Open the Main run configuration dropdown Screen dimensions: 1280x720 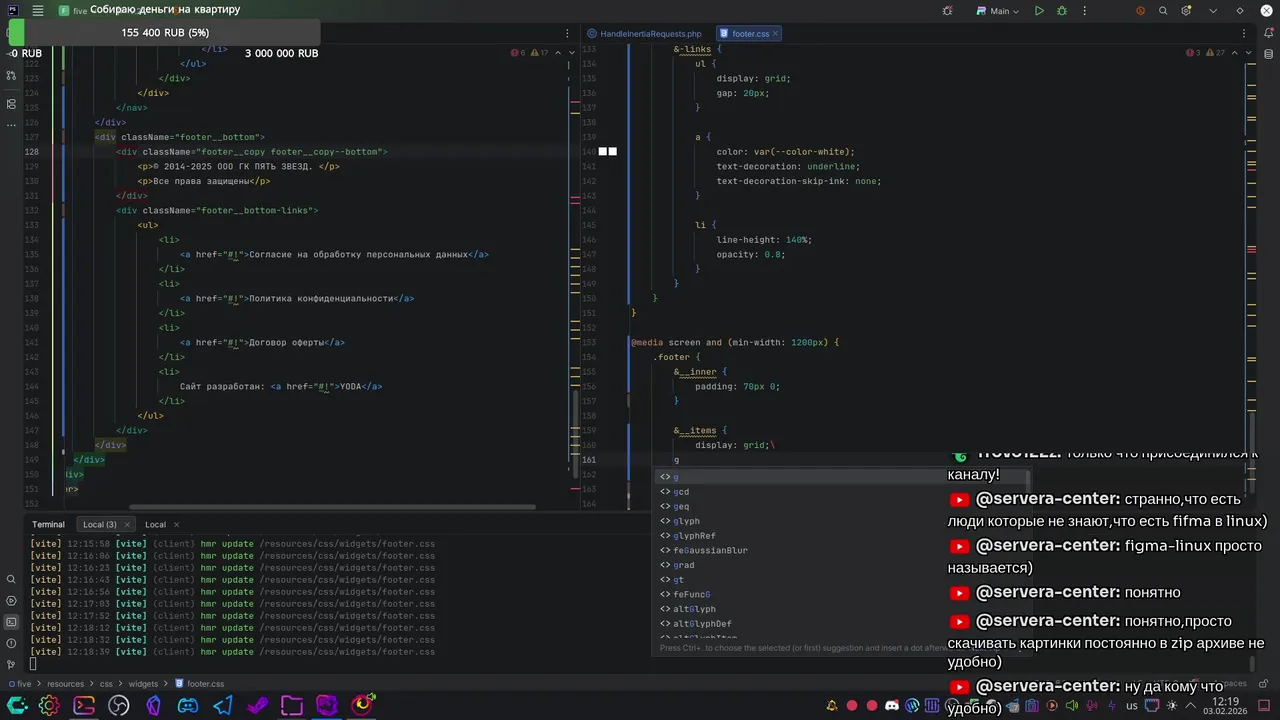point(998,11)
